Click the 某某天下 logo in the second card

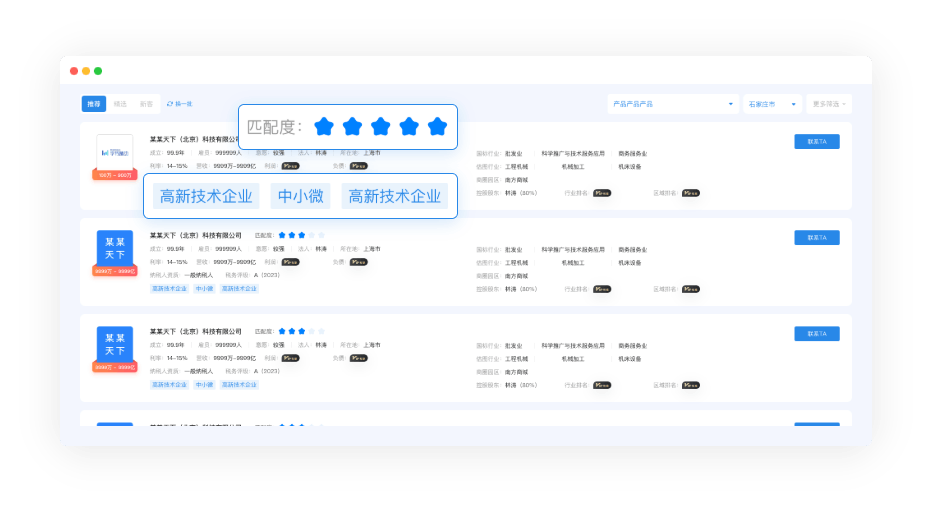click(115, 248)
